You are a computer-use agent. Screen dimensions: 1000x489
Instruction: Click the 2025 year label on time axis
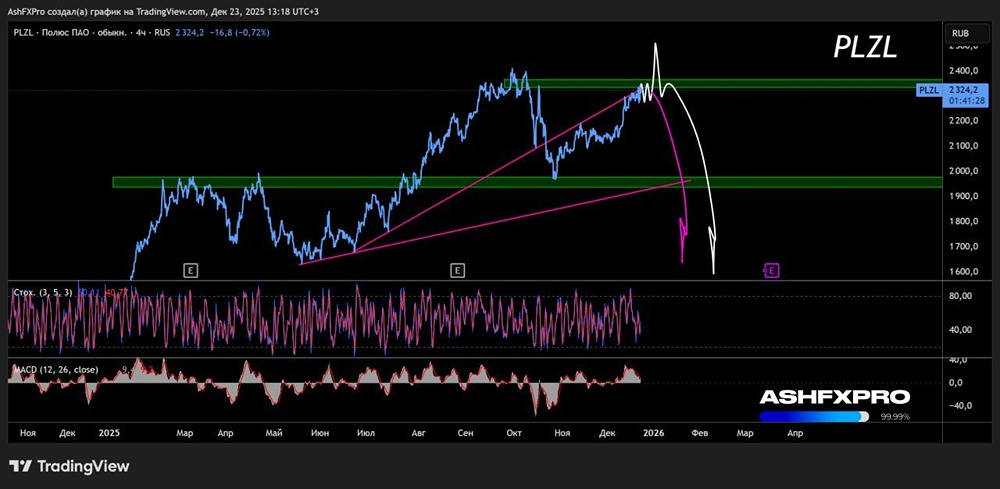pyautogui.click(x=110, y=433)
